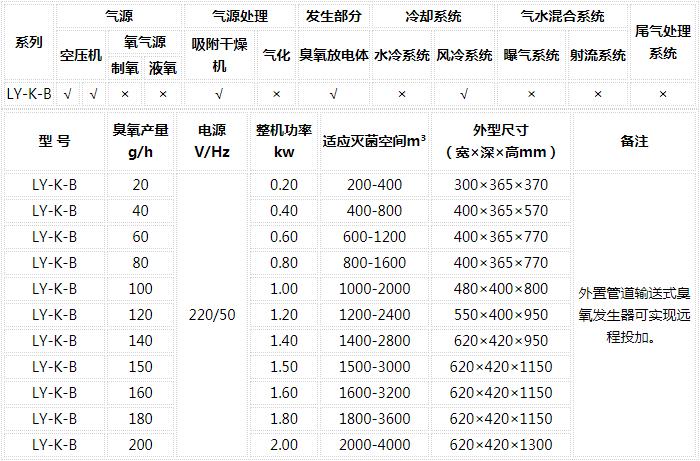Select the 外型尺寸 header
The width and height of the screenshot is (700, 461).
pos(501,141)
